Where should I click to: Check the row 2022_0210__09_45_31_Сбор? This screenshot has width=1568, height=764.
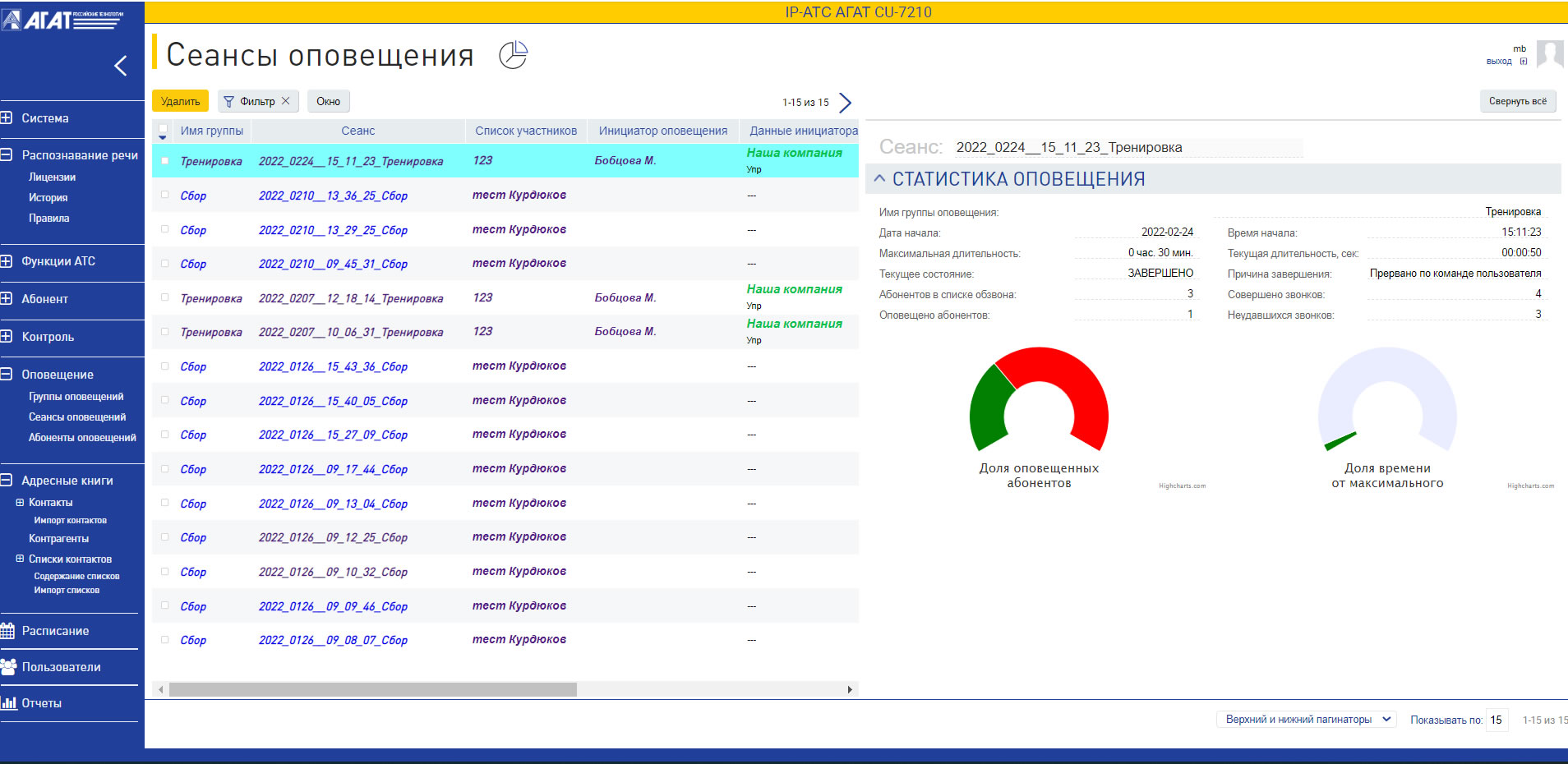164,264
